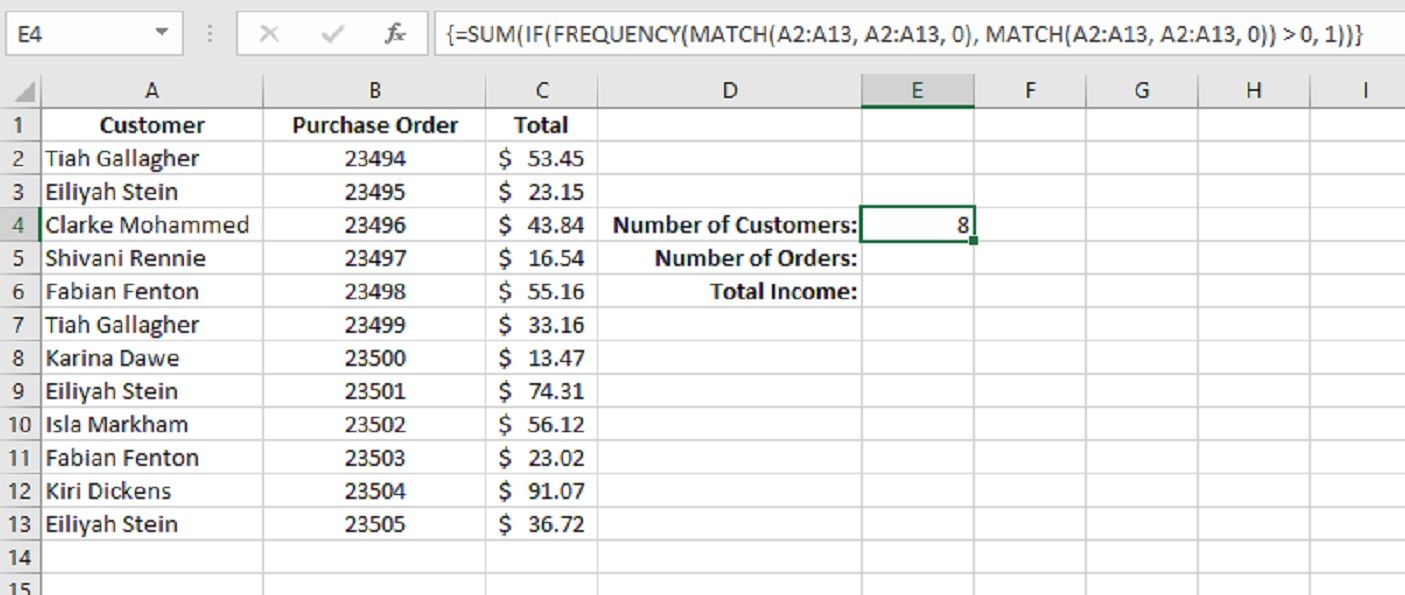Screen dimensions: 1405x595
Task: Select row 14 header
Action: point(20,557)
